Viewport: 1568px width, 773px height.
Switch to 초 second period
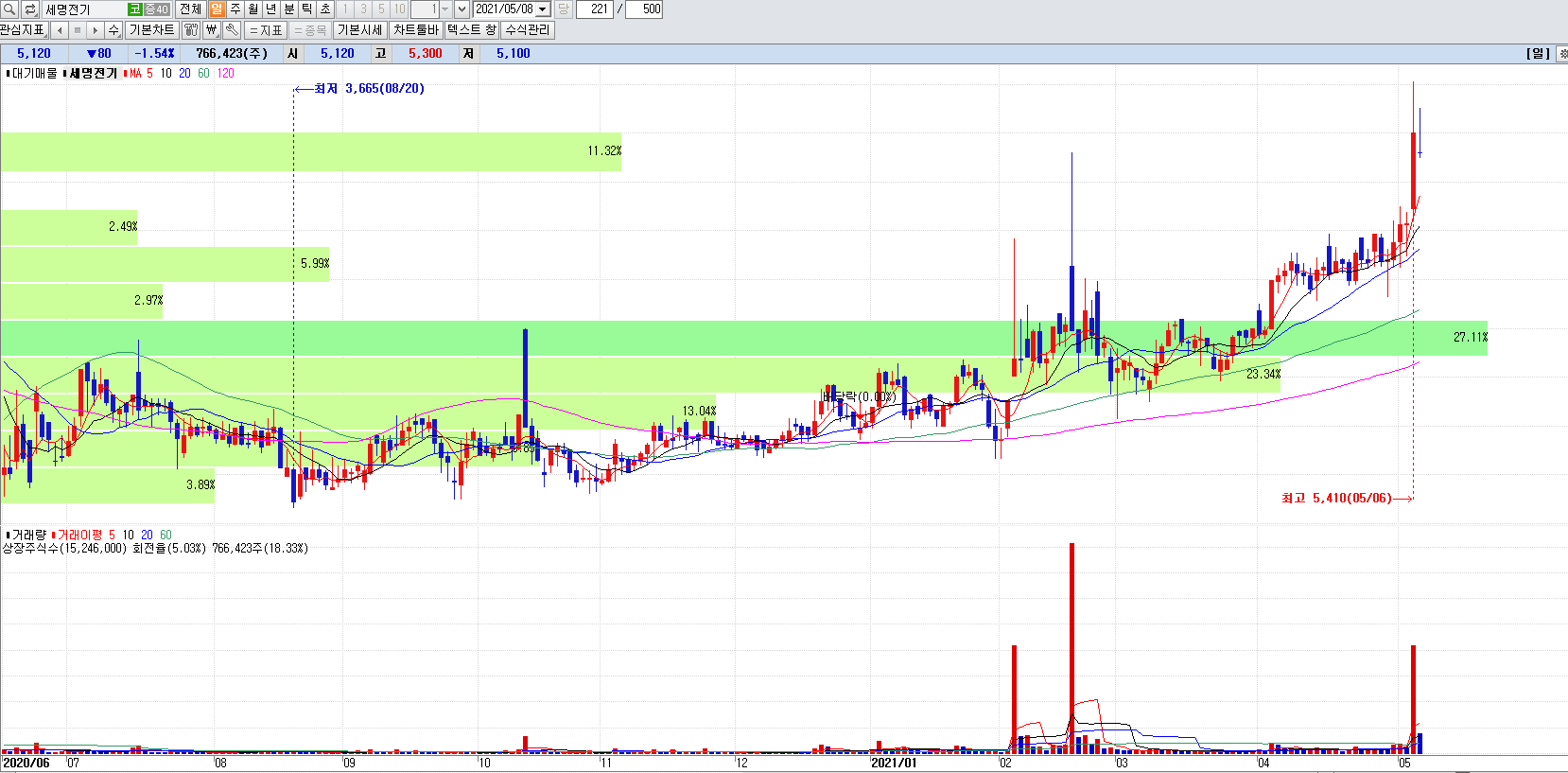tap(325, 9)
